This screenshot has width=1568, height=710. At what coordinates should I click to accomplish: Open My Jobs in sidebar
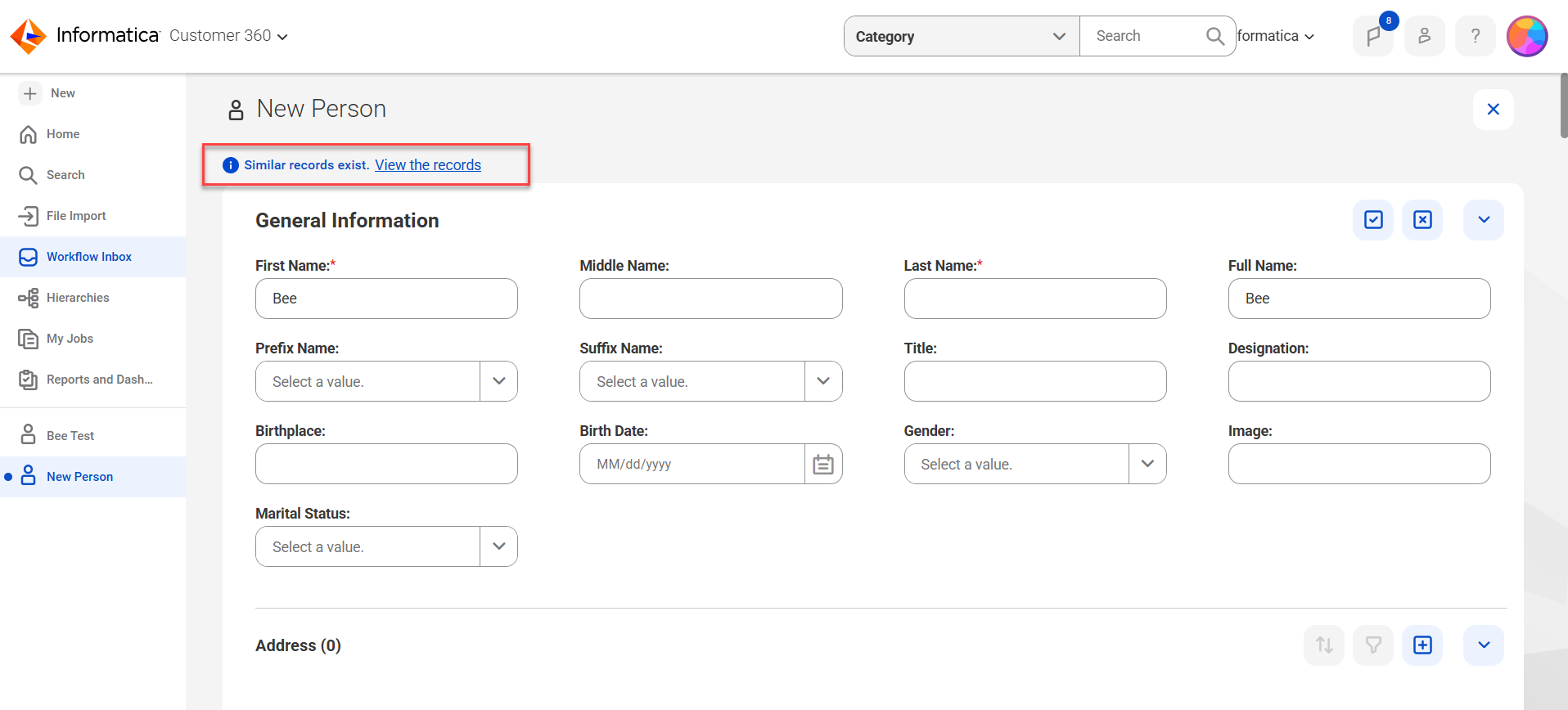(x=92, y=339)
